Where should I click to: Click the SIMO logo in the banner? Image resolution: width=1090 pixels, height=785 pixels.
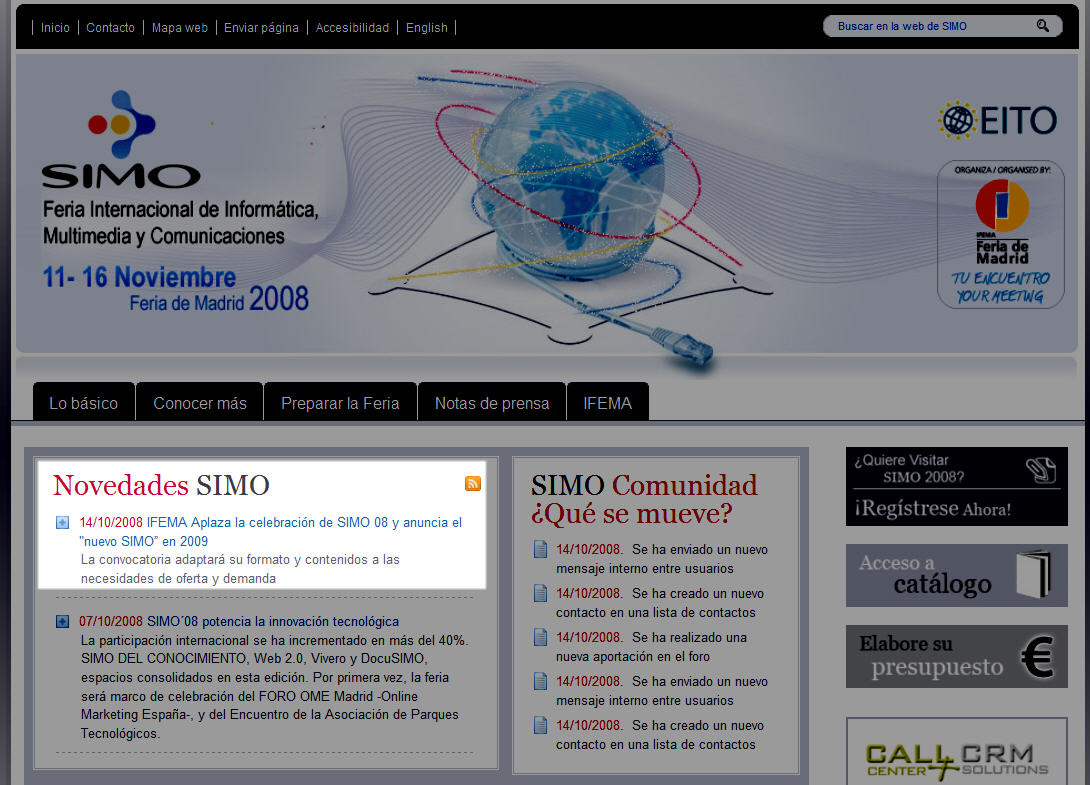121,140
